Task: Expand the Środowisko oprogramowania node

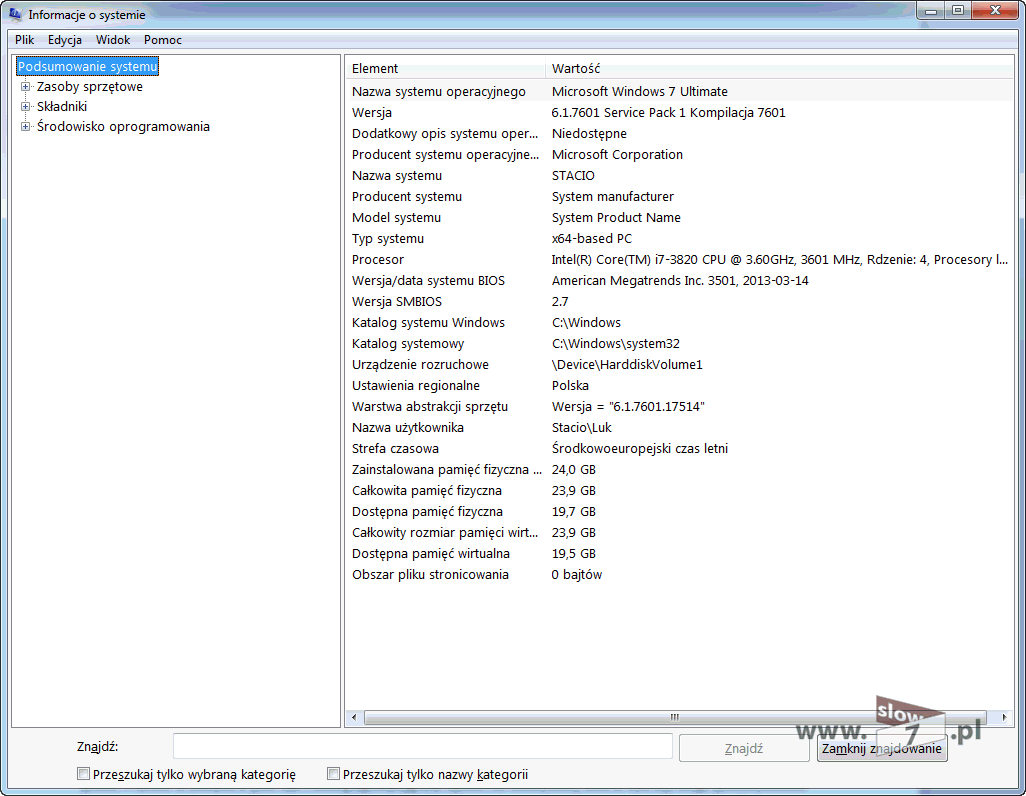Action: point(26,127)
